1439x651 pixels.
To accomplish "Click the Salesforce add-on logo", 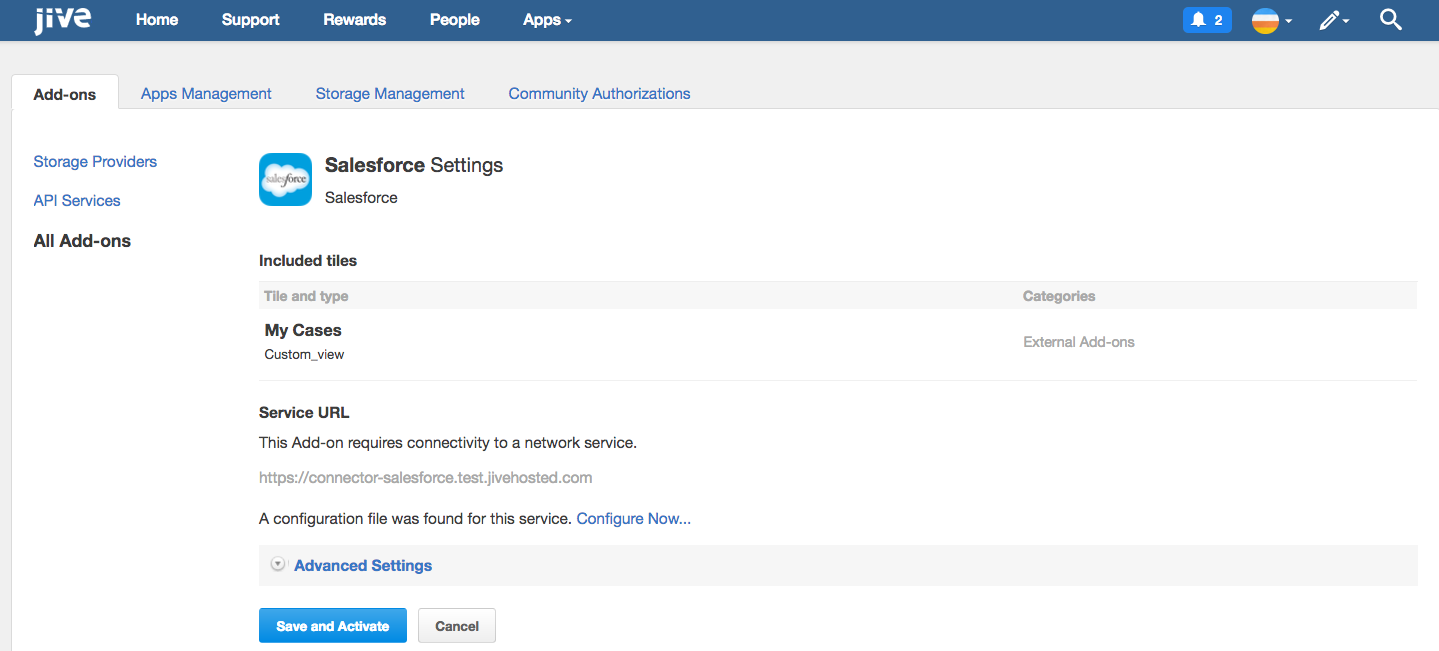I will [x=285, y=179].
